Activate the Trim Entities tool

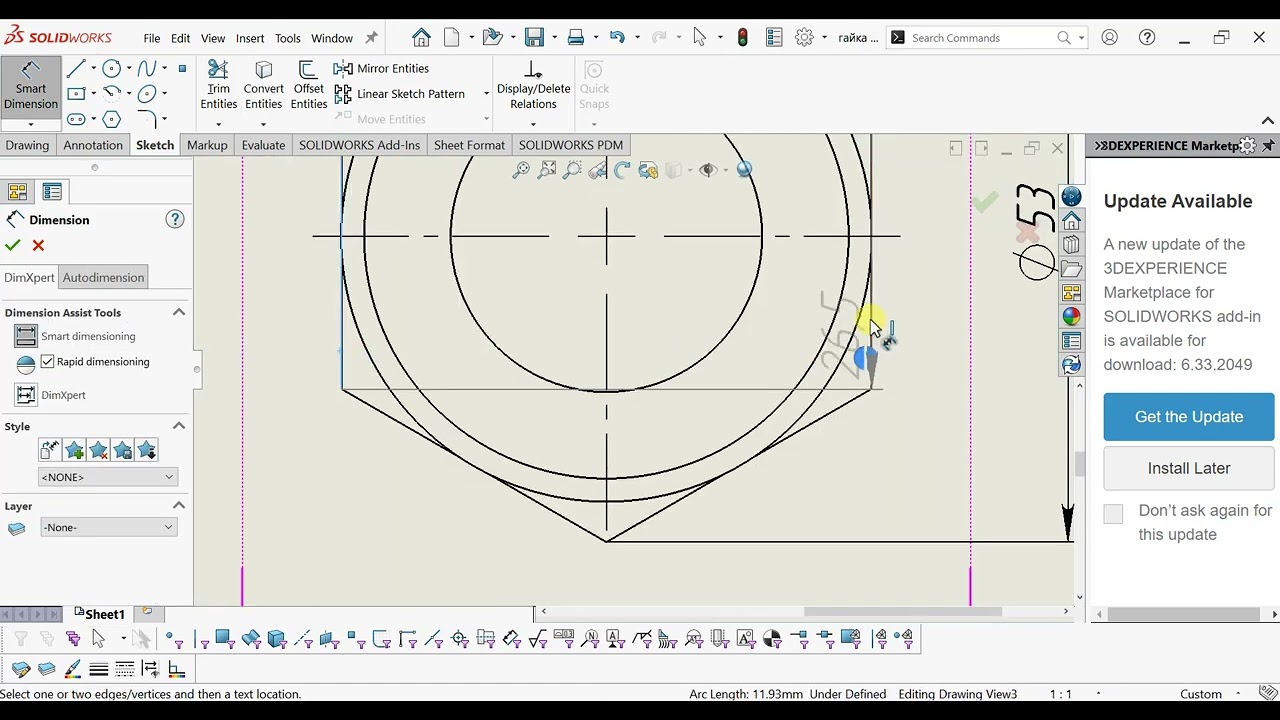tap(218, 86)
